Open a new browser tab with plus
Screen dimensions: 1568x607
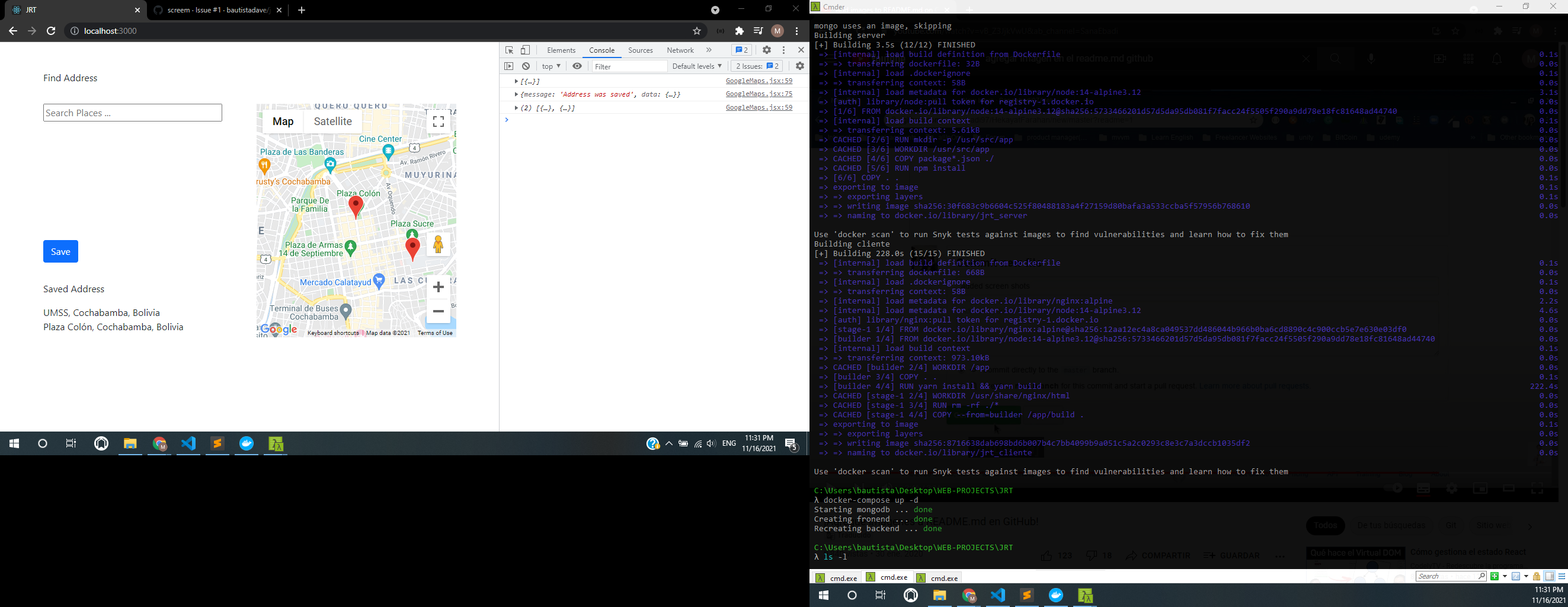click(x=302, y=10)
